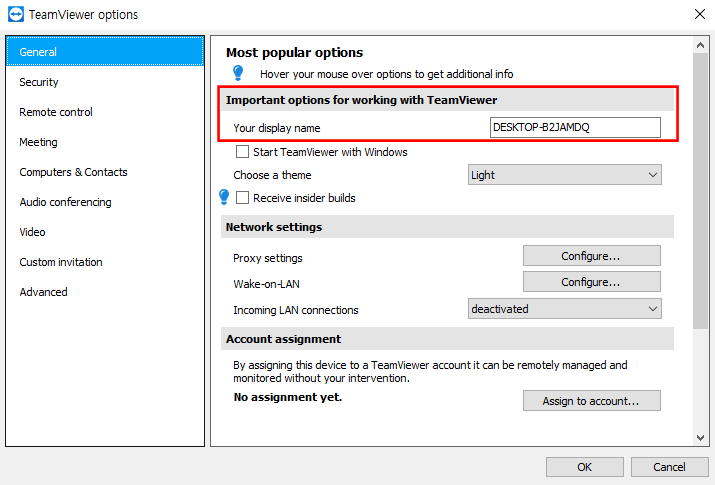Click the scrollbar up arrow
This screenshot has height=485, width=715.
[x=700, y=45]
